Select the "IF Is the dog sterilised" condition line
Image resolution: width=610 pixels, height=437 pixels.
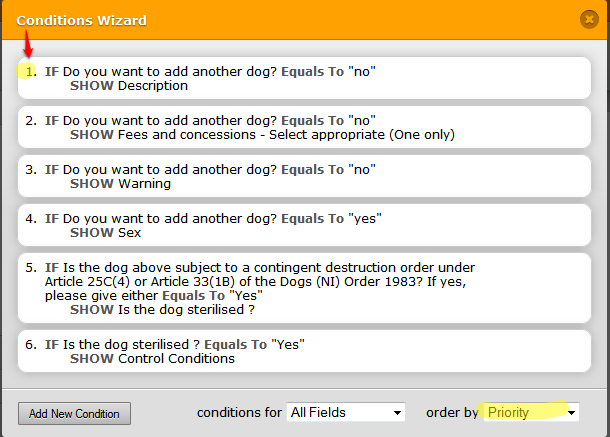click(175, 345)
